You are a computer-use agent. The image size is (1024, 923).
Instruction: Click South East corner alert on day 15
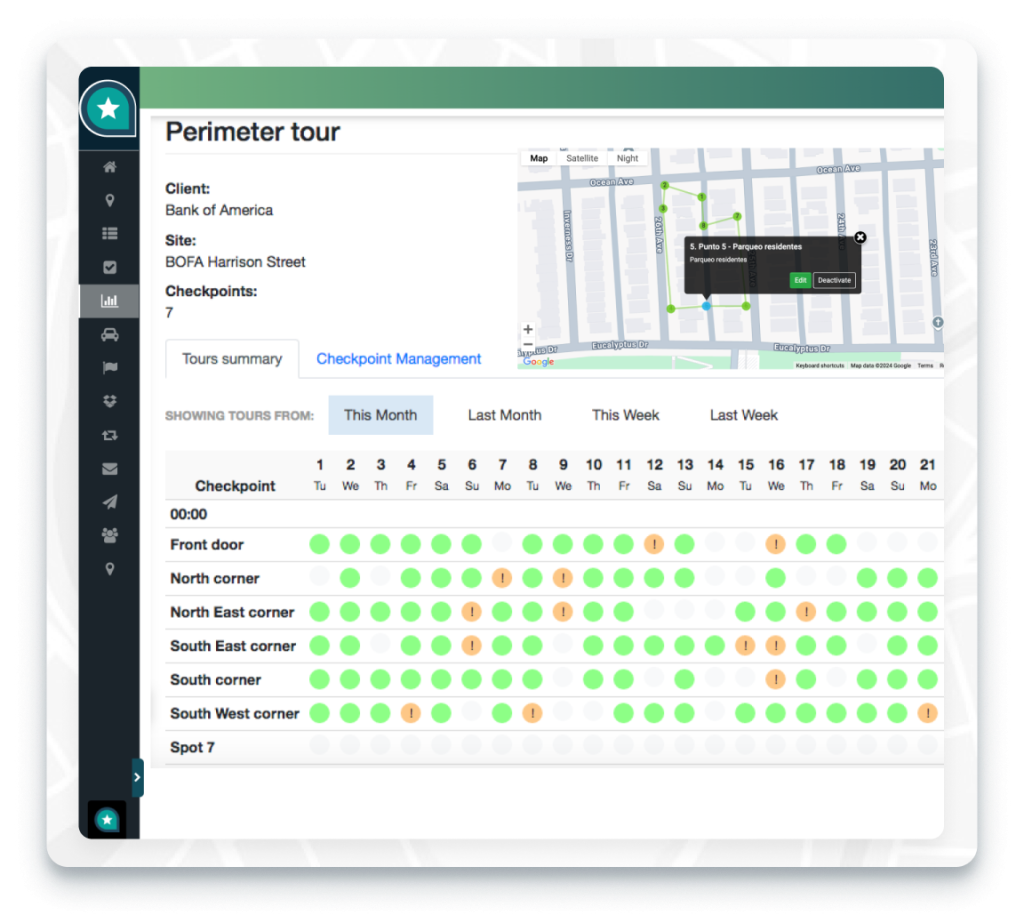point(745,646)
